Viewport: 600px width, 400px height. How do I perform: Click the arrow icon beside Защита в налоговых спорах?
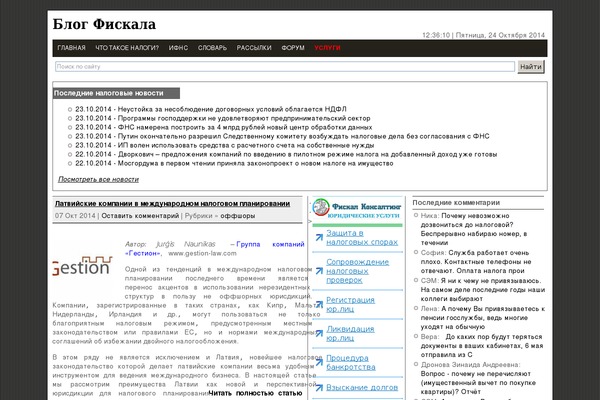point(318,237)
